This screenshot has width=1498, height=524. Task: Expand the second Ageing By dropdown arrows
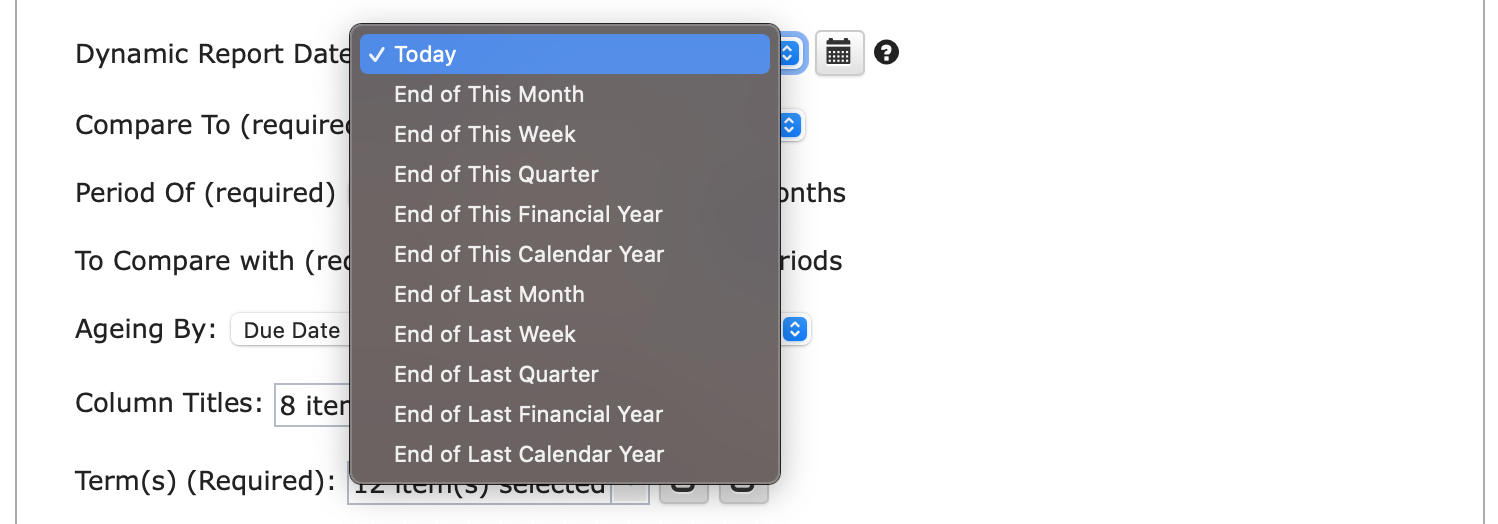point(795,329)
